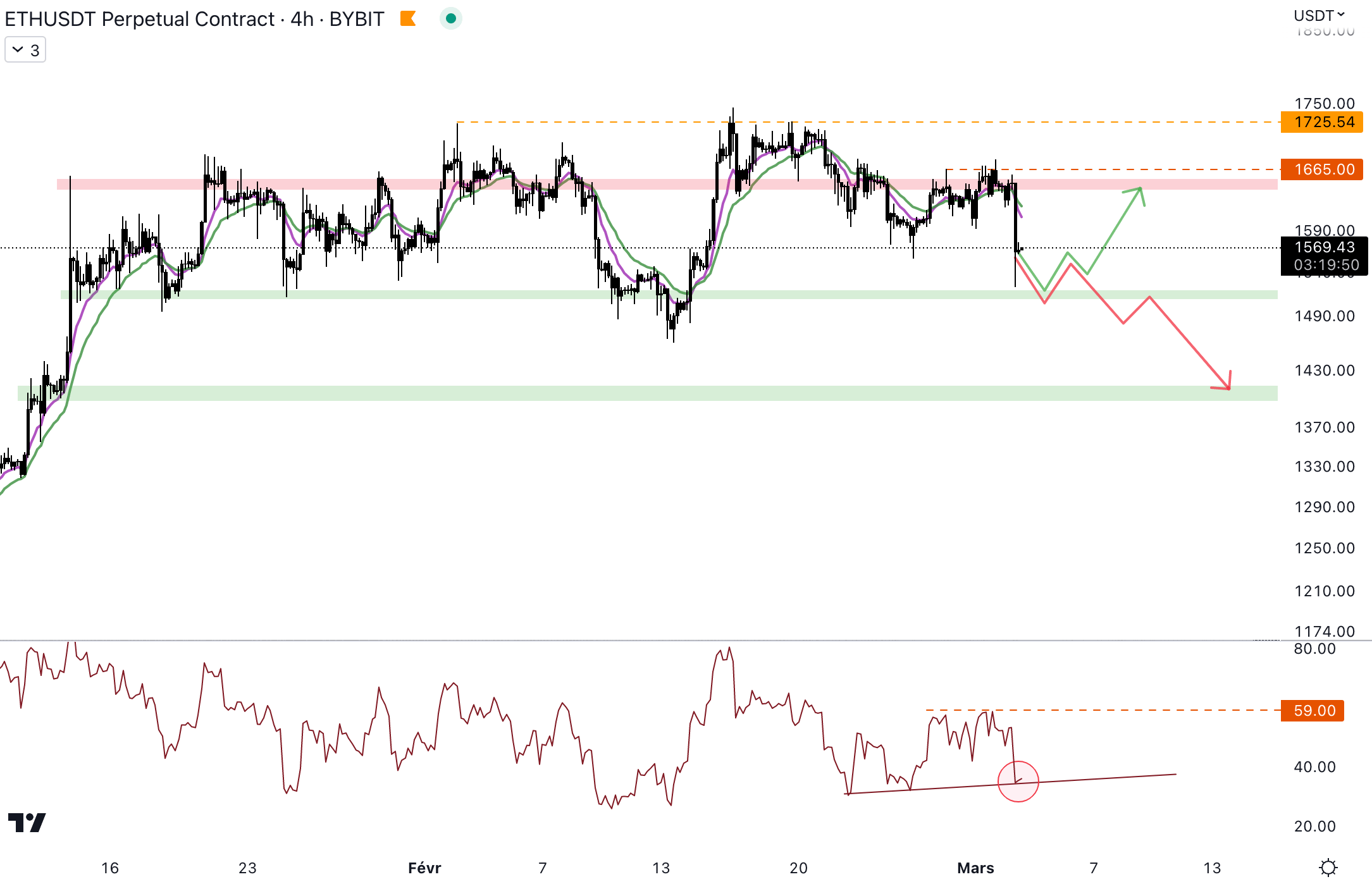The image size is (1372, 884).
Task: Select the red downward arrow projection
Action: (1189, 343)
